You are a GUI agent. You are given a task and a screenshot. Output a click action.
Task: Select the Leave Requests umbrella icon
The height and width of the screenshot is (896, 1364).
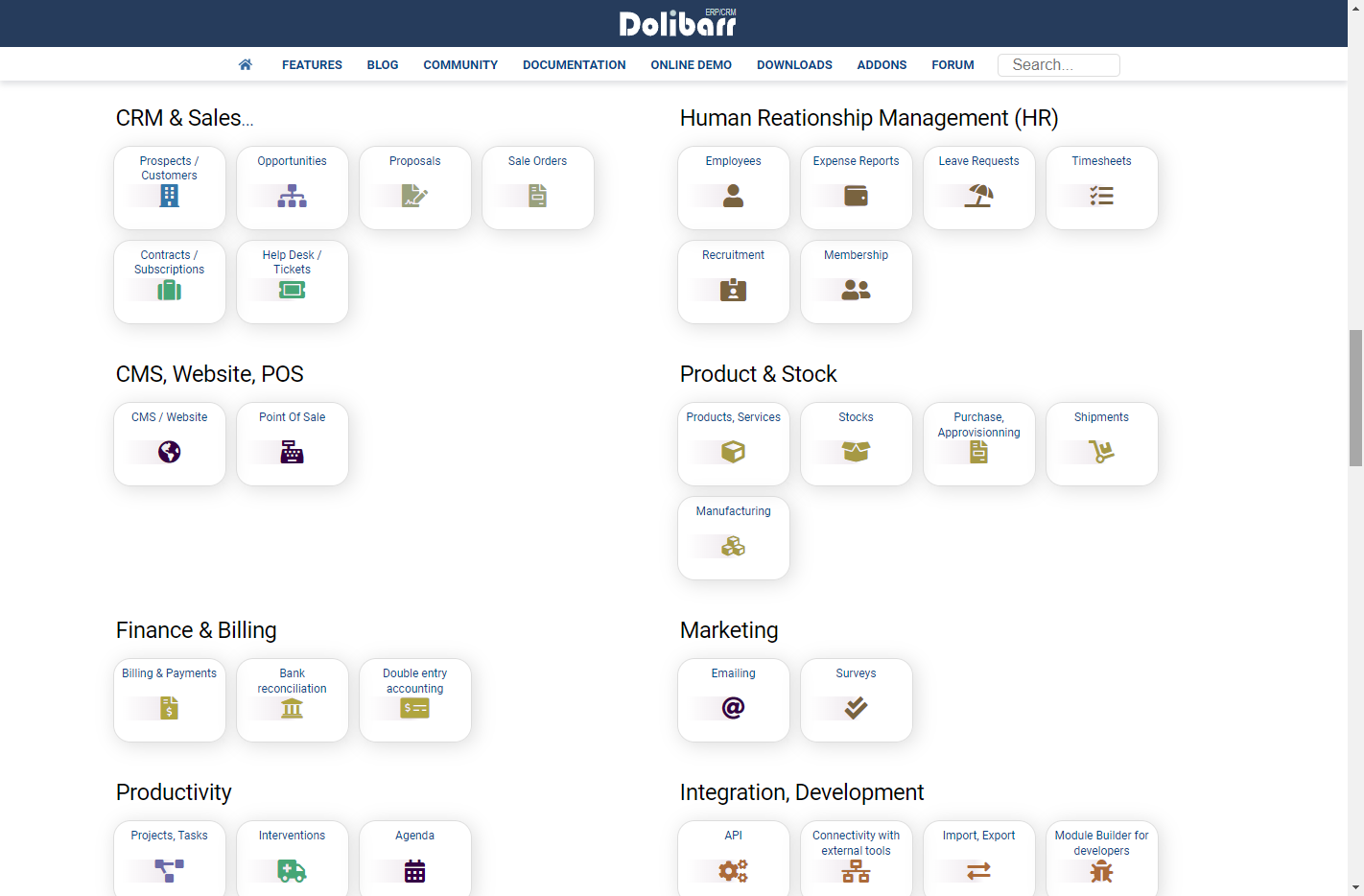979,196
